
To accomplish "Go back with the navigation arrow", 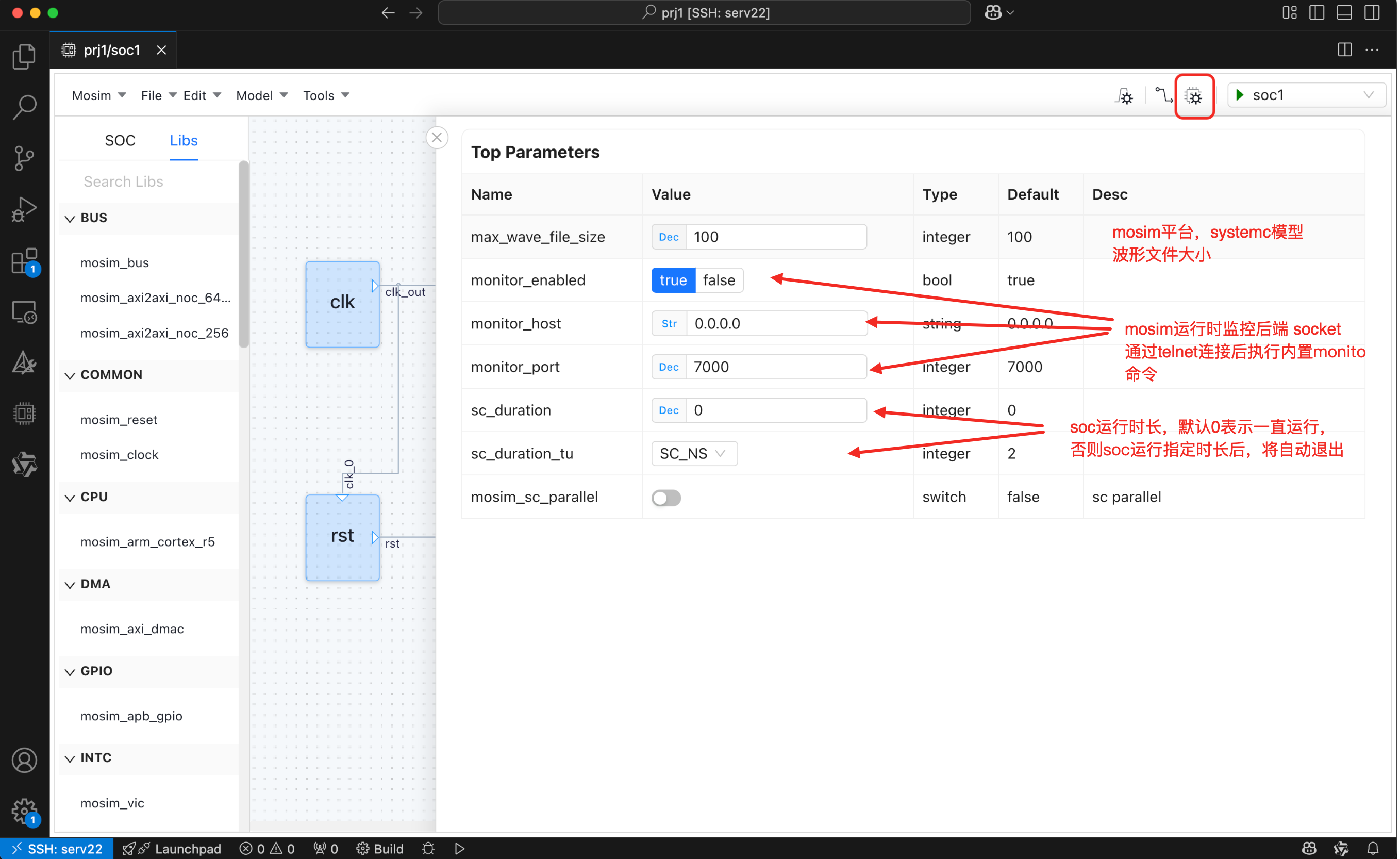I will coord(388,12).
